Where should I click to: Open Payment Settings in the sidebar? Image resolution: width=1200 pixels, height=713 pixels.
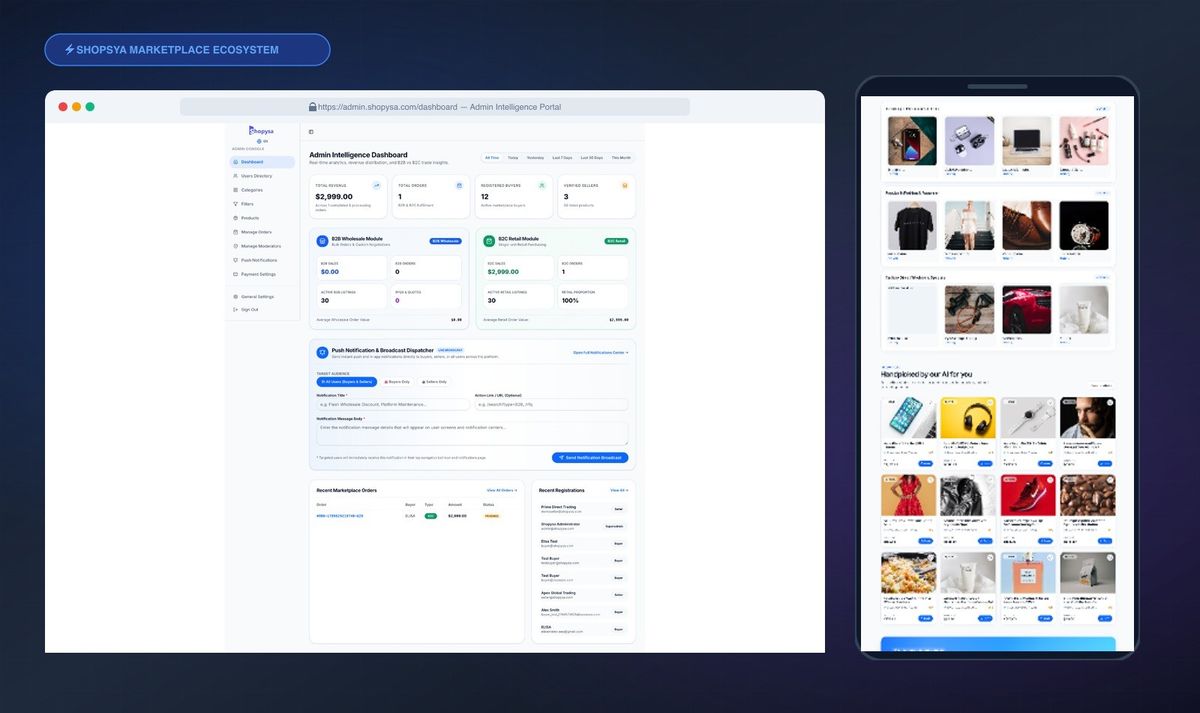tap(262, 274)
